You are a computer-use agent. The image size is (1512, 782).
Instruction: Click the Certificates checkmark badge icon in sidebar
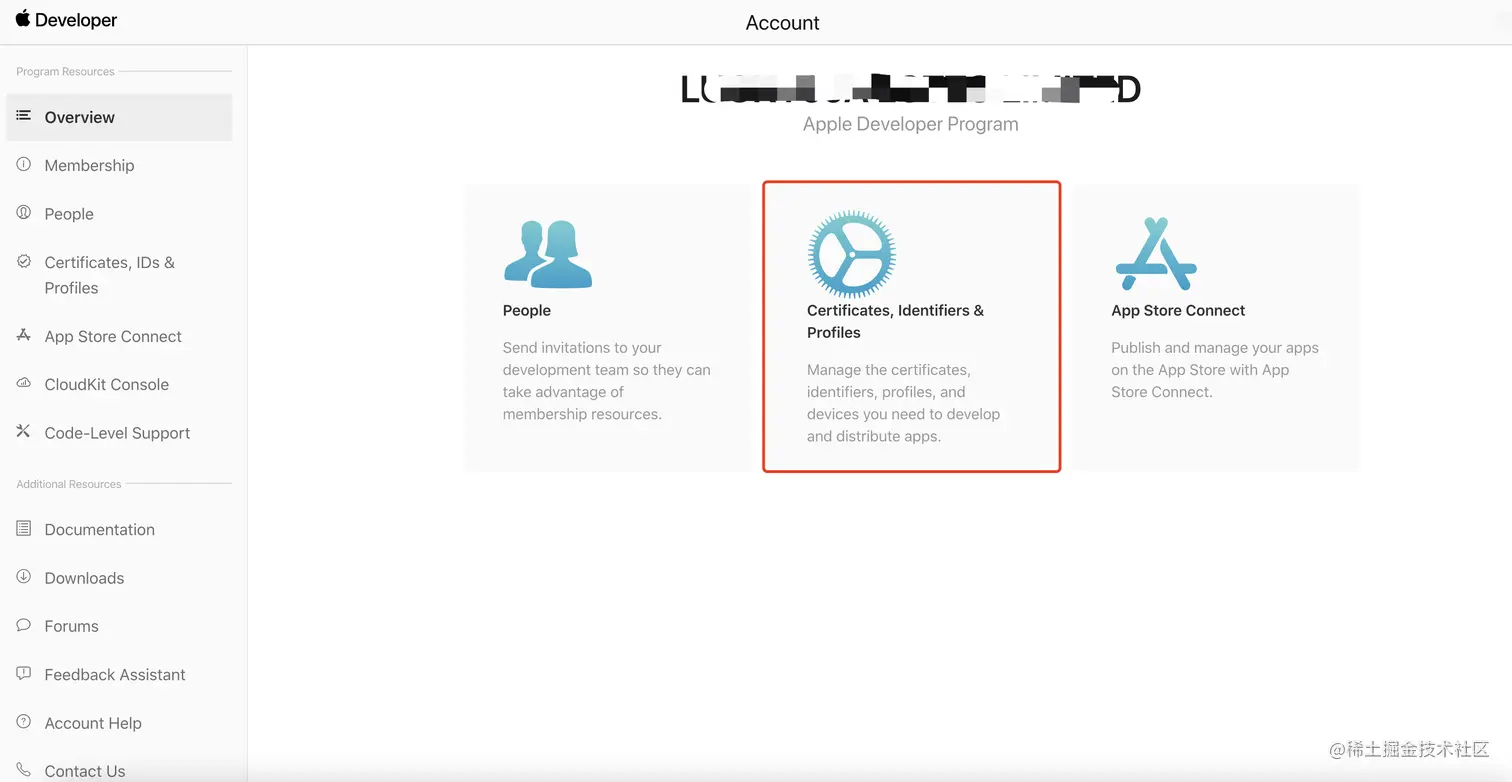pyautogui.click(x=24, y=261)
